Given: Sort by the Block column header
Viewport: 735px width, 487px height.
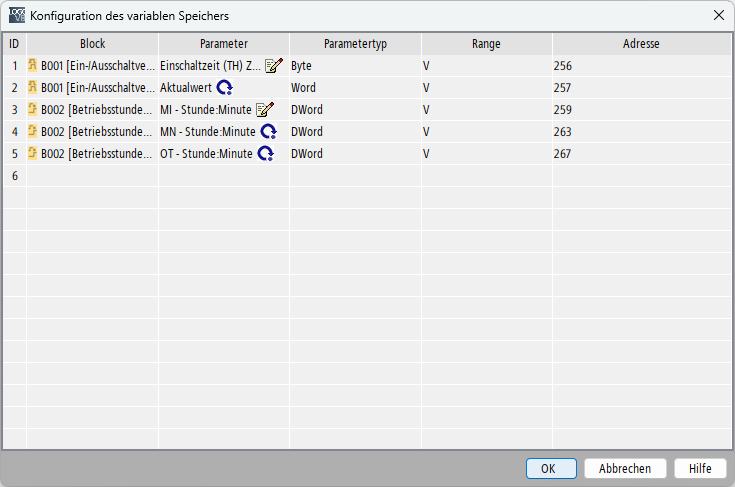Looking at the screenshot, I should 92,44.
